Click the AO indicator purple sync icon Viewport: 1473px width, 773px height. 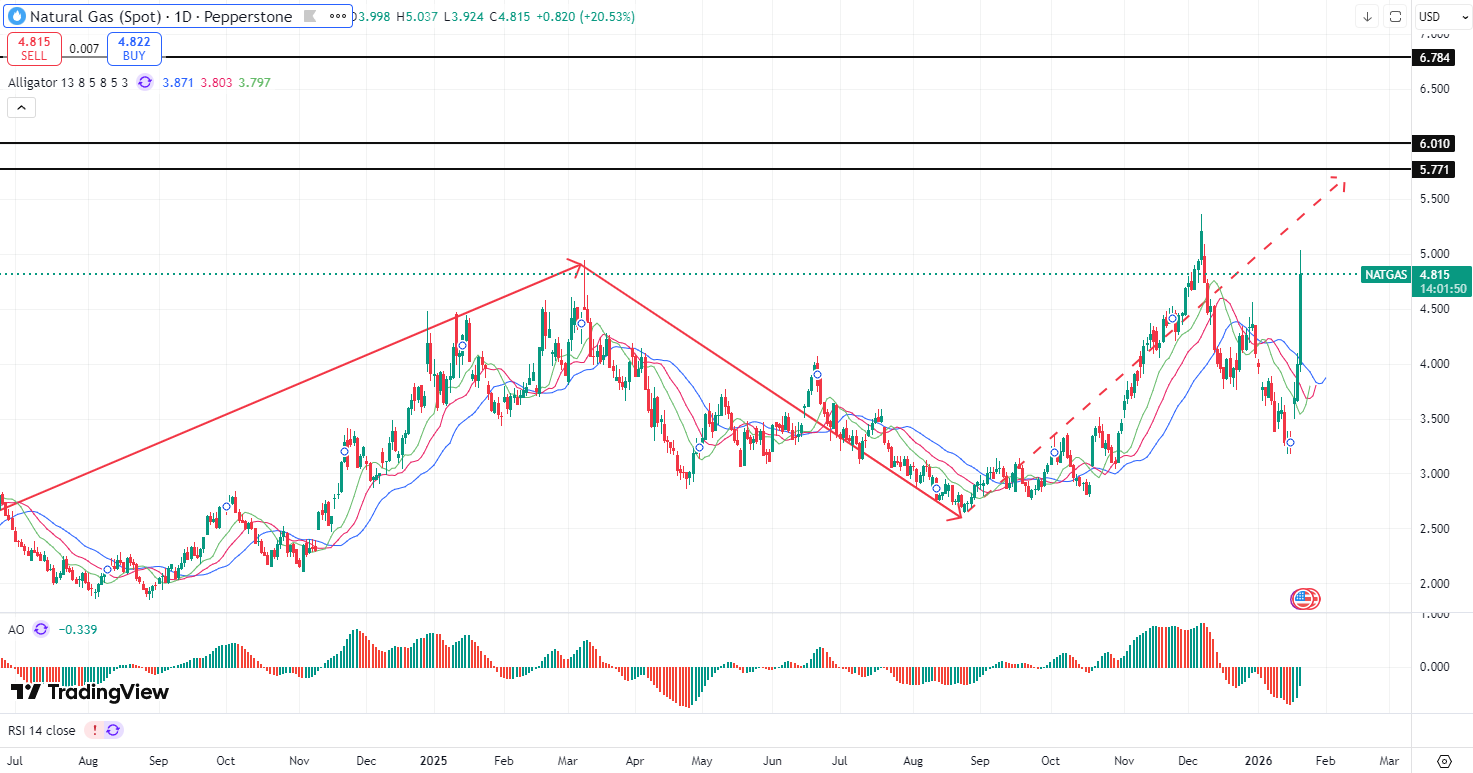click(x=40, y=629)
